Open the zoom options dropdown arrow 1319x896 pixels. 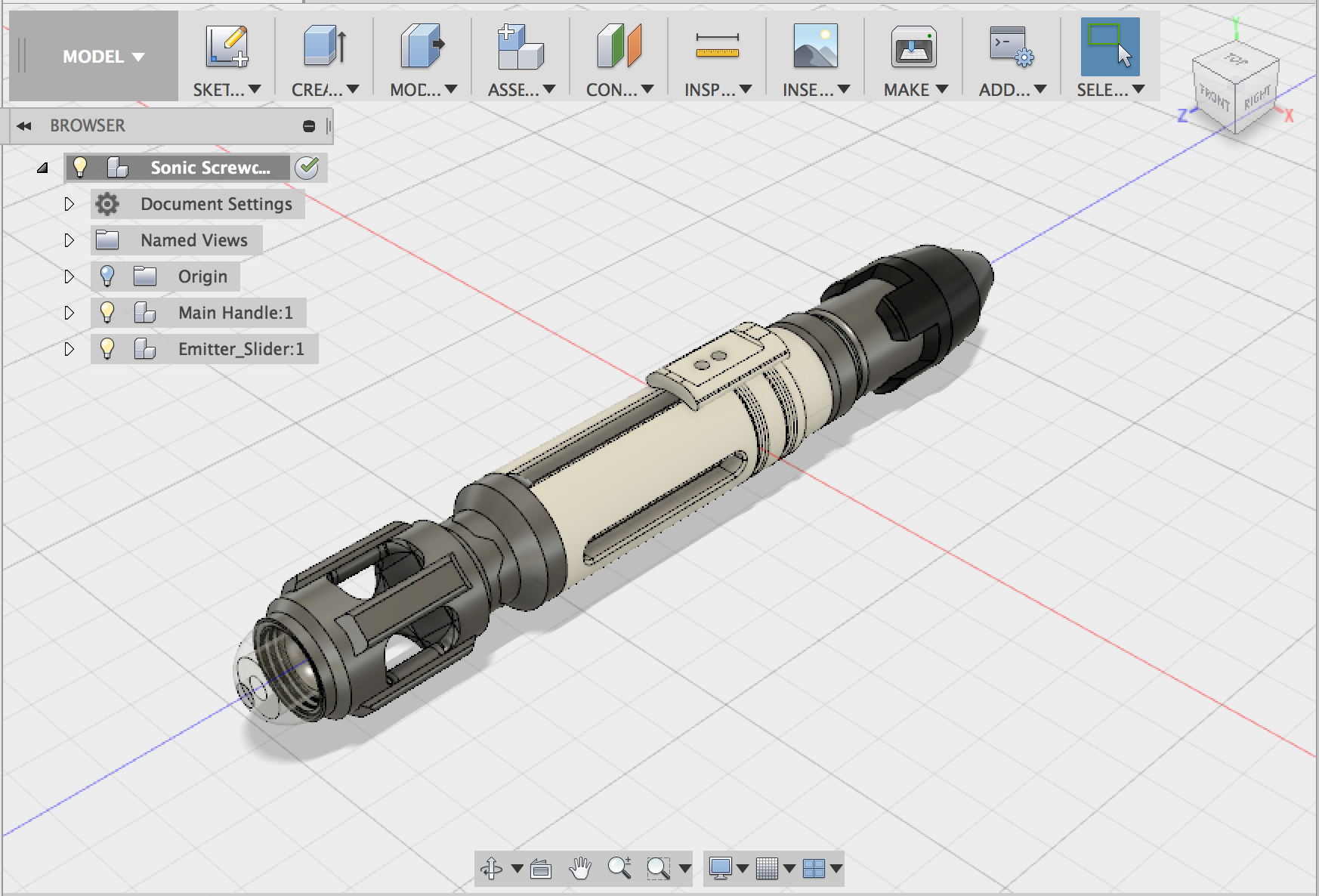[685, 869]
